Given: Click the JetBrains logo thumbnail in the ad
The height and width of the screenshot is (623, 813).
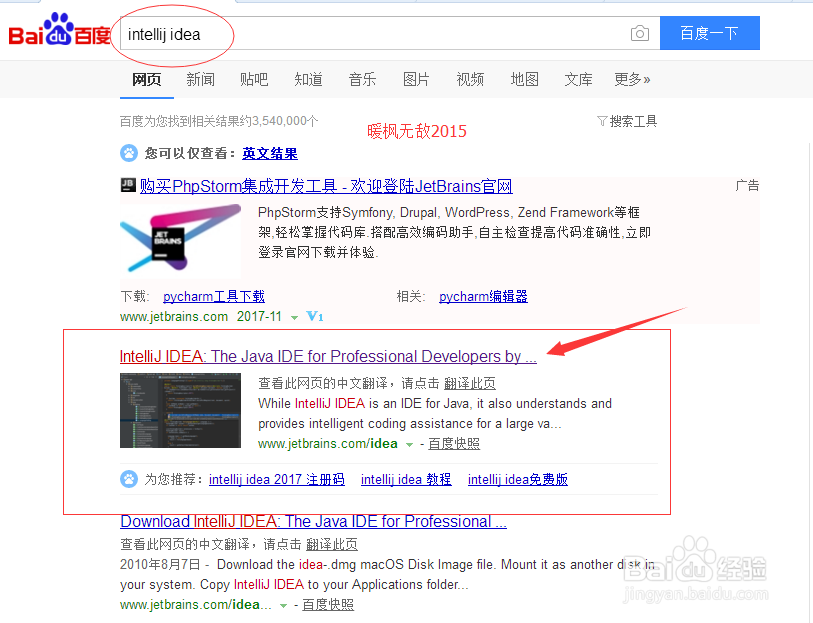Looking at the screenshot, I should pyautogui.click(x=180, y=241).
